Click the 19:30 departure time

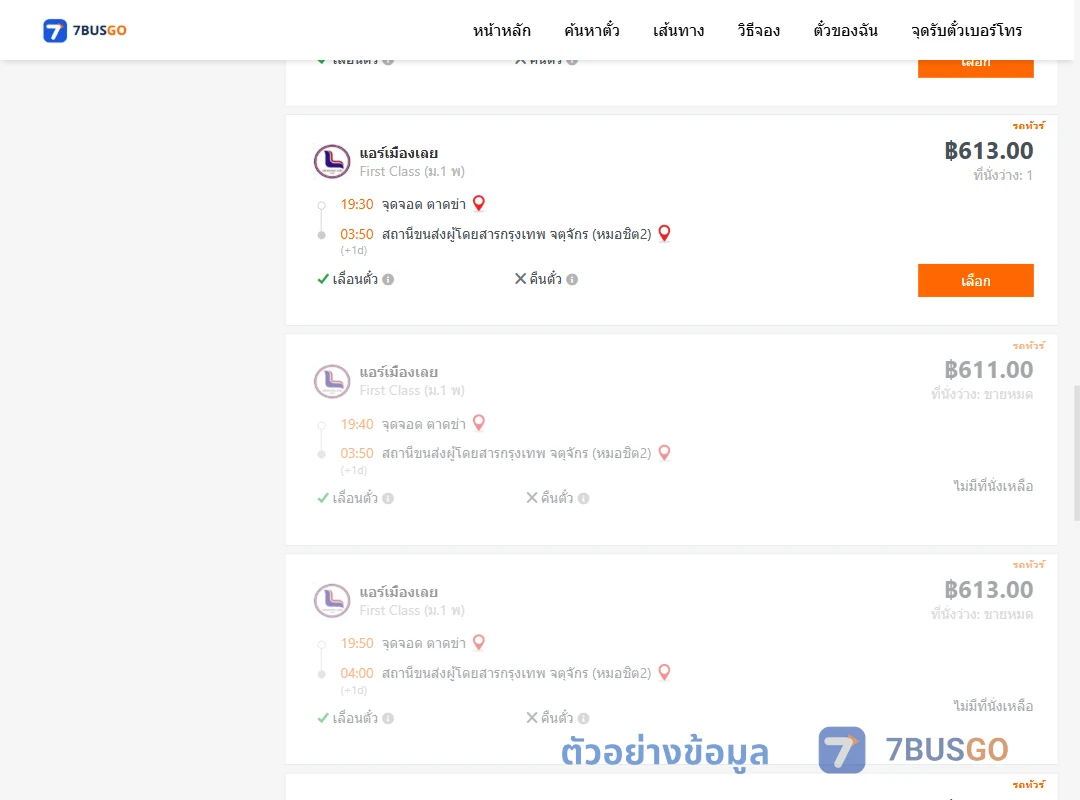click(357, 204)
